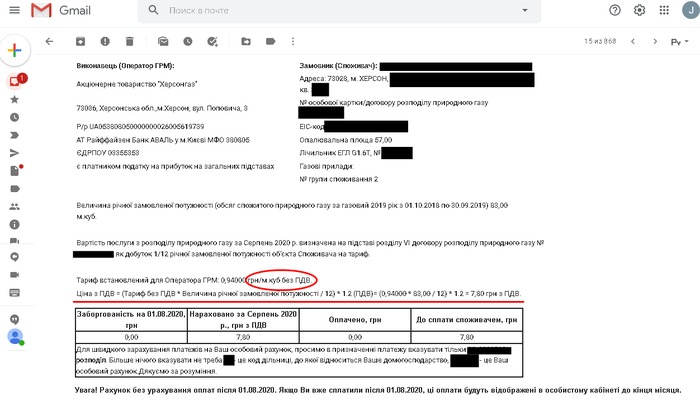Archive this email
Screen dimensions: 700x401
coord(80,42)
